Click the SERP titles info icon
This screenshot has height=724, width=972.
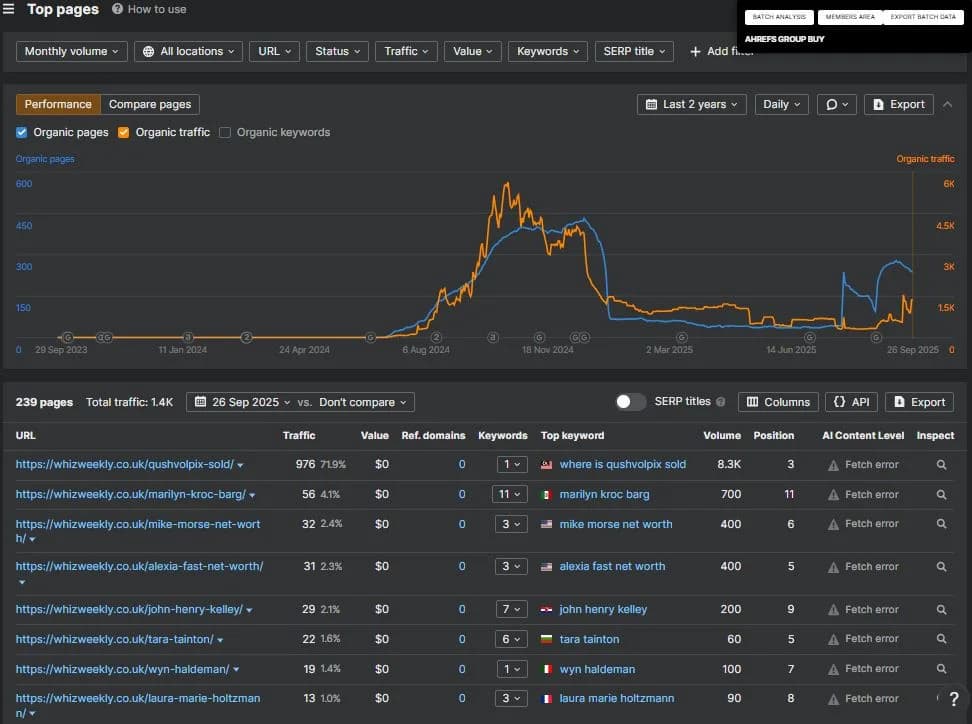tap(720, 402)
